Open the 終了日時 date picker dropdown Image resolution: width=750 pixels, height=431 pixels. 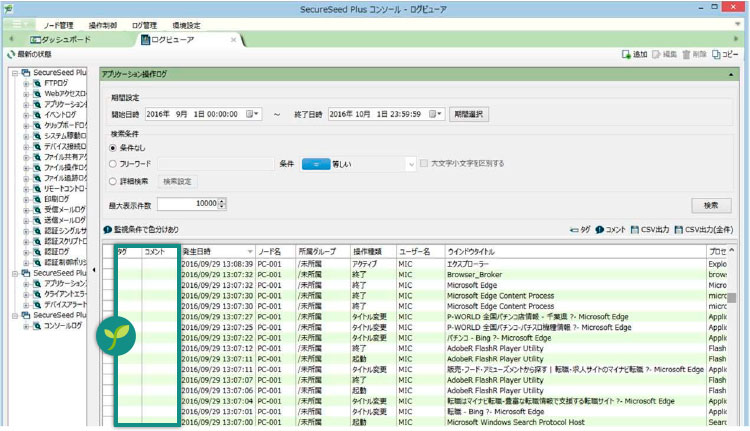436,114
